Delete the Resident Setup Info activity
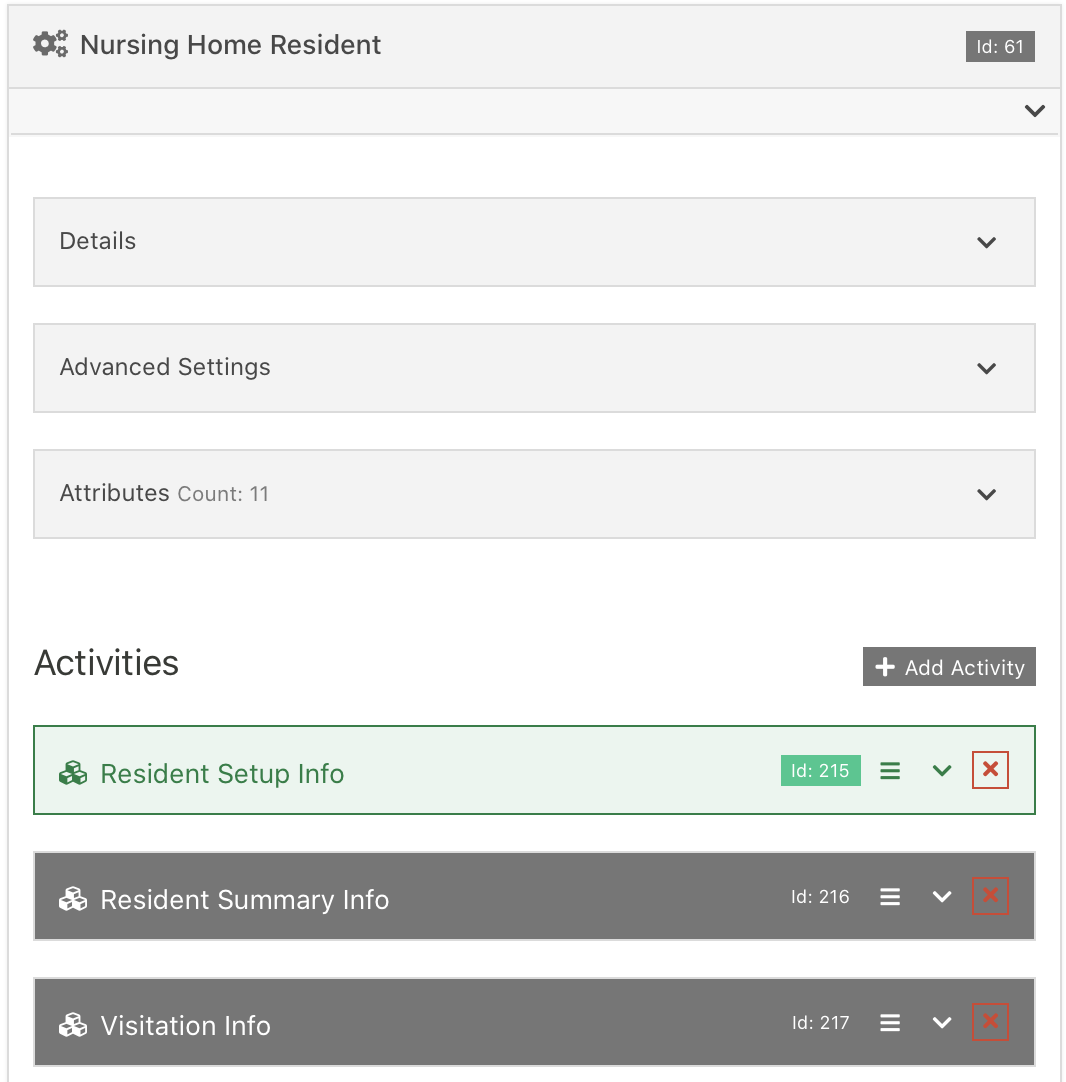 pos(990,769)
